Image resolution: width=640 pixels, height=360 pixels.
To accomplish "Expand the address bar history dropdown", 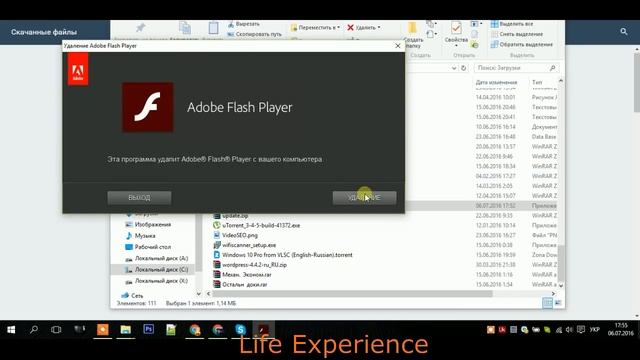I will click(x=454, y=68).
